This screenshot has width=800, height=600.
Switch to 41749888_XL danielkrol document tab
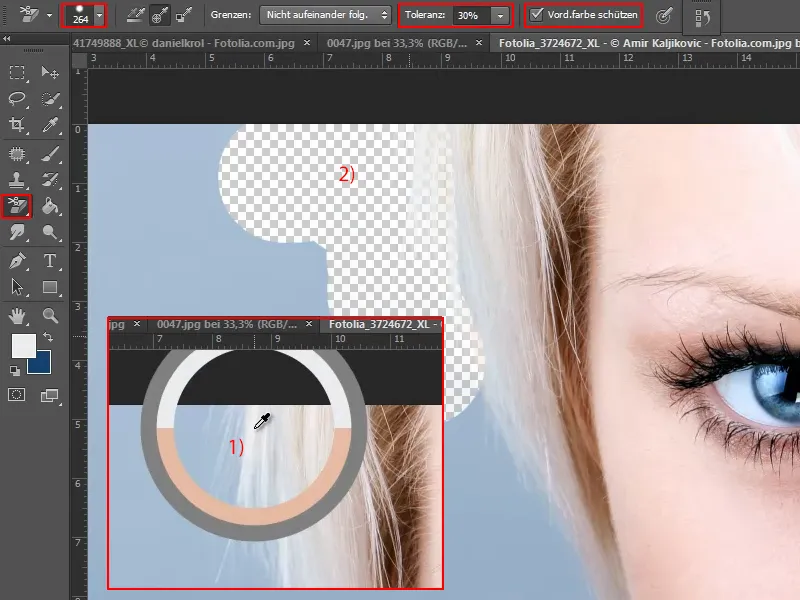coord(184,43)
